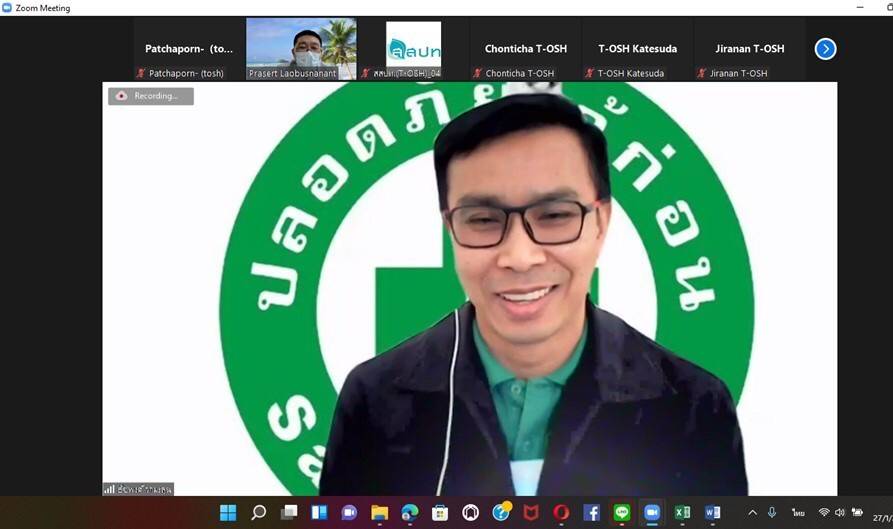
Task: Switch the Thai input language indicator
Action: [x=798, y=512]
